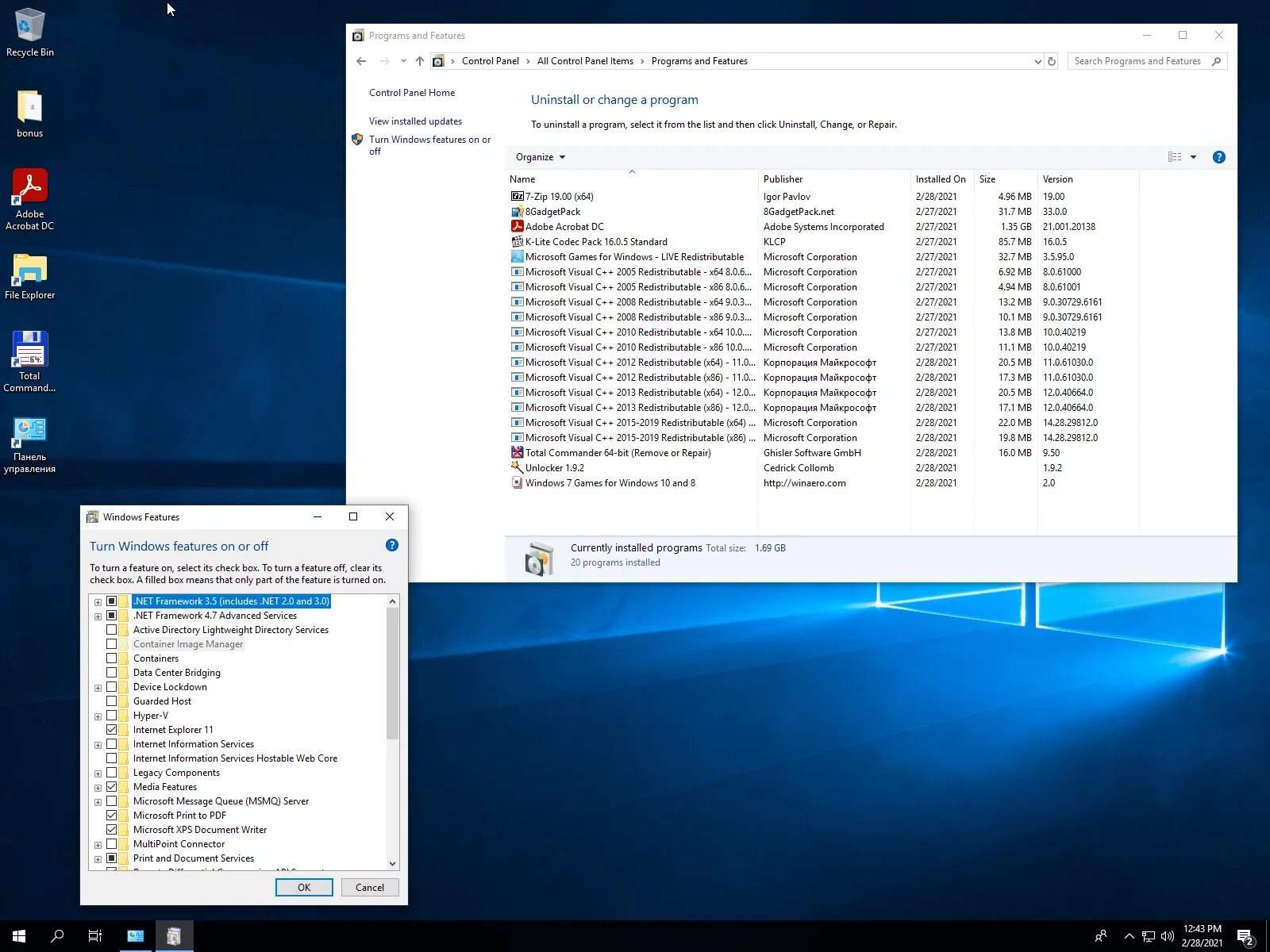Open Панель управления desktop shortcut
This screenshot has height=952, width=1270.
(30, 445)
